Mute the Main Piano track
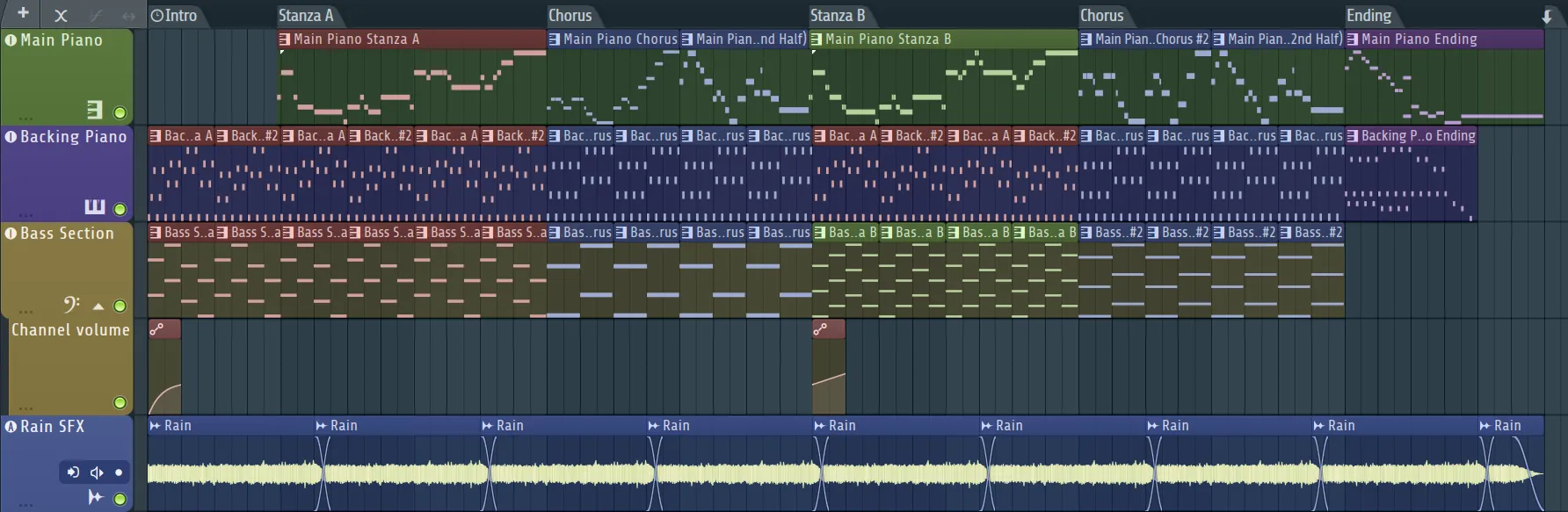The image size is (1568, 512). [120, 112]
